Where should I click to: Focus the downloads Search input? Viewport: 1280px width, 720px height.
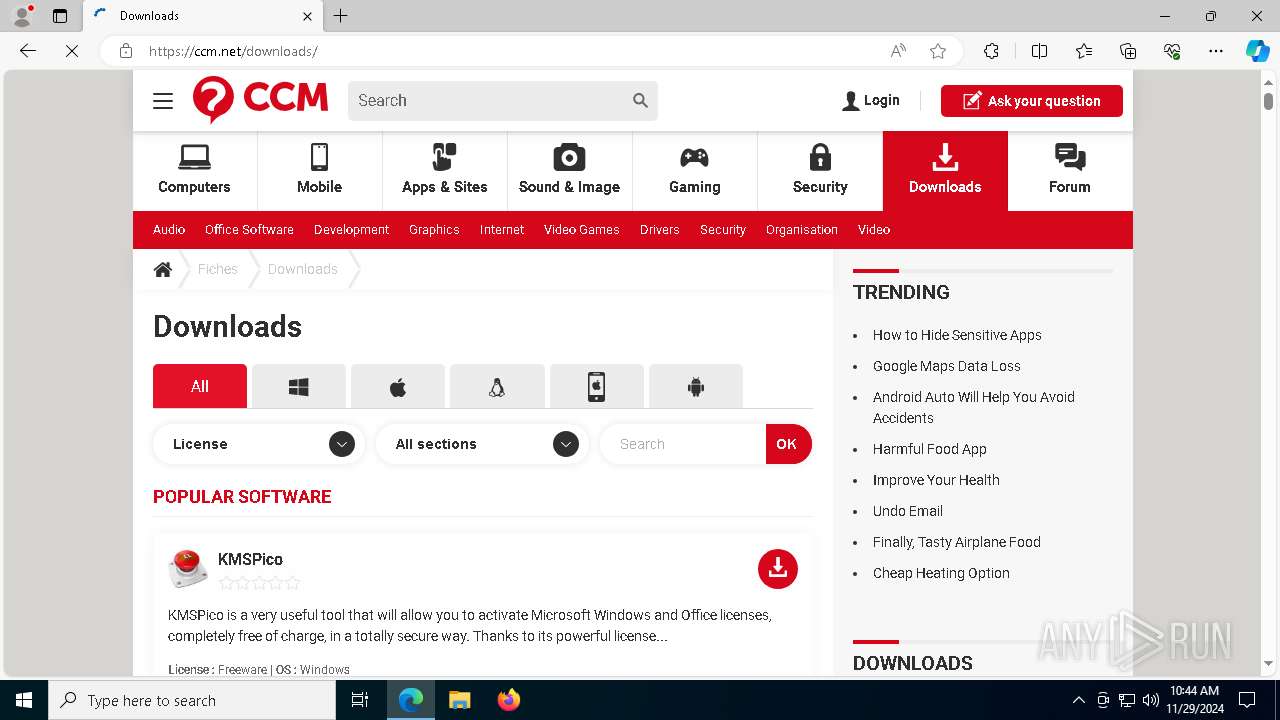click(x=683, y=444)
